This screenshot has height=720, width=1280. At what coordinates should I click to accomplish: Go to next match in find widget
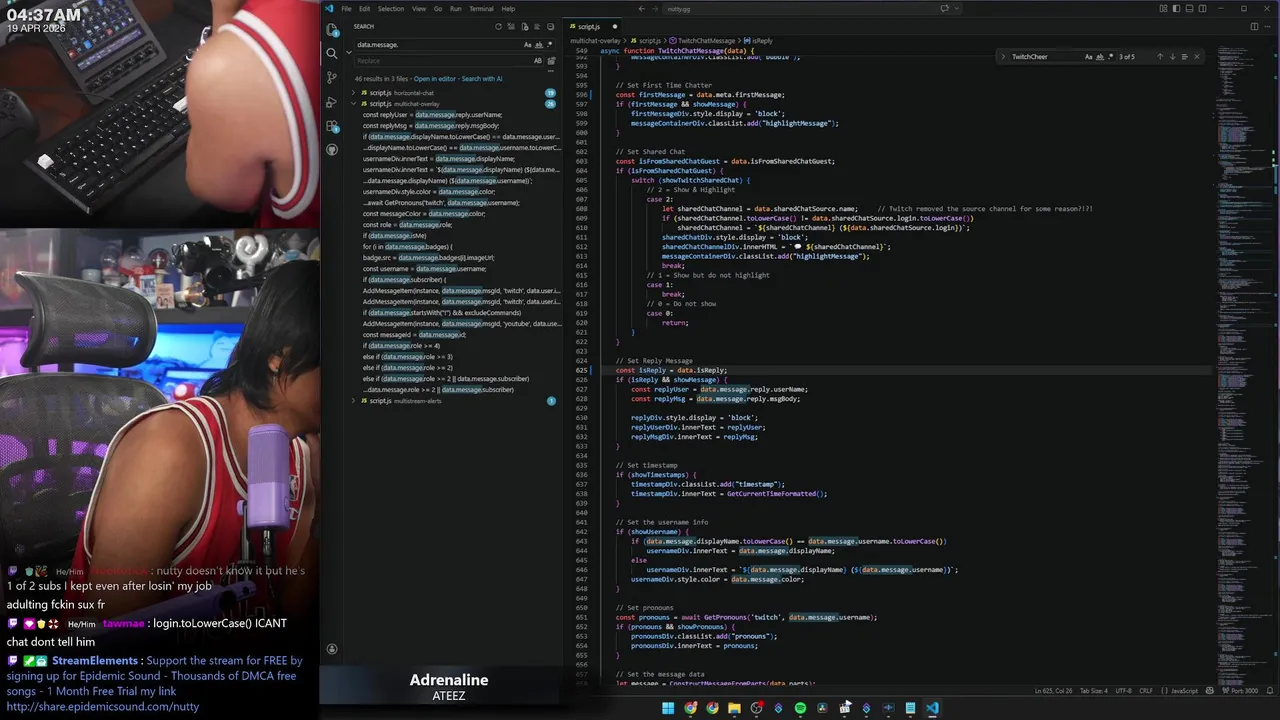(1172, 57)
